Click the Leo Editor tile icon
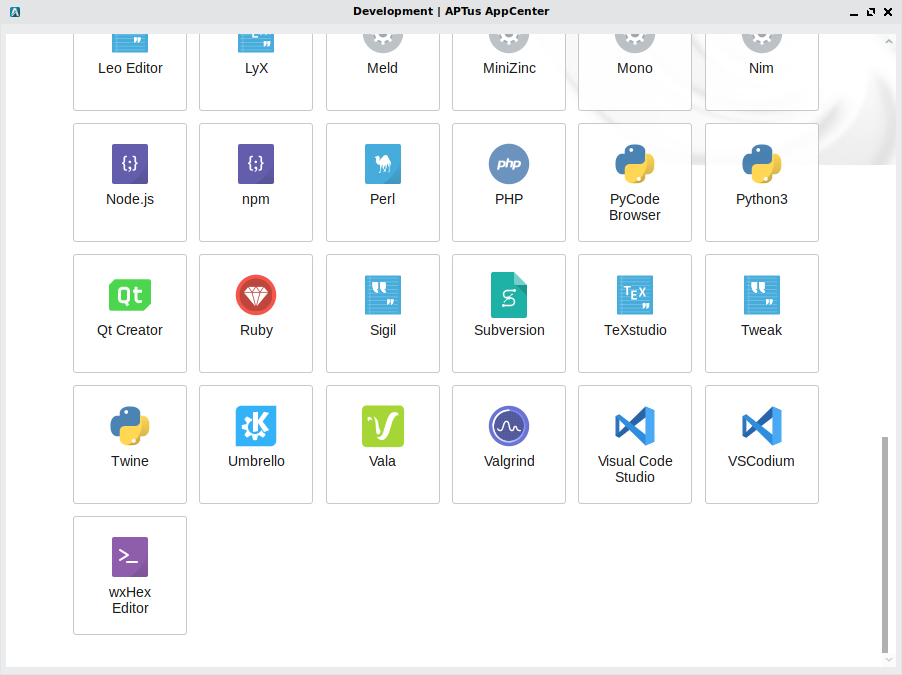The width and height of the screenshot is (902, 675). (130, 43)
